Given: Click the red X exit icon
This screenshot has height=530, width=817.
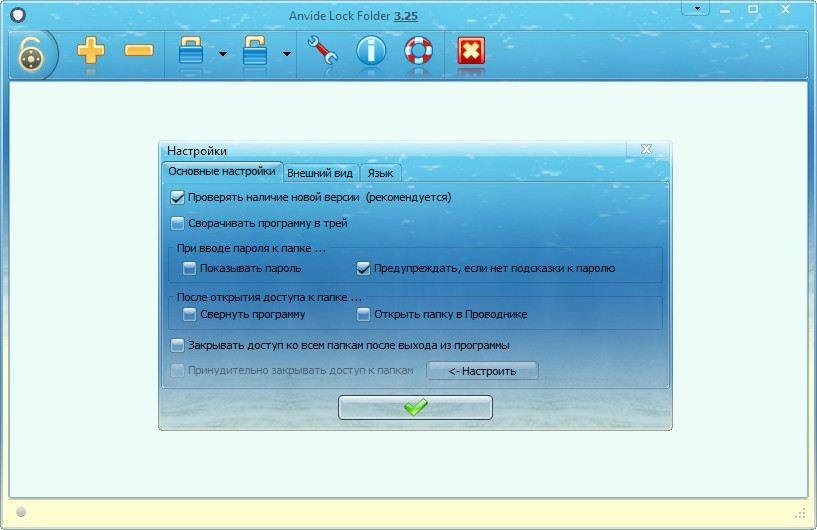Looking at the screenshot, I should 471,51.
